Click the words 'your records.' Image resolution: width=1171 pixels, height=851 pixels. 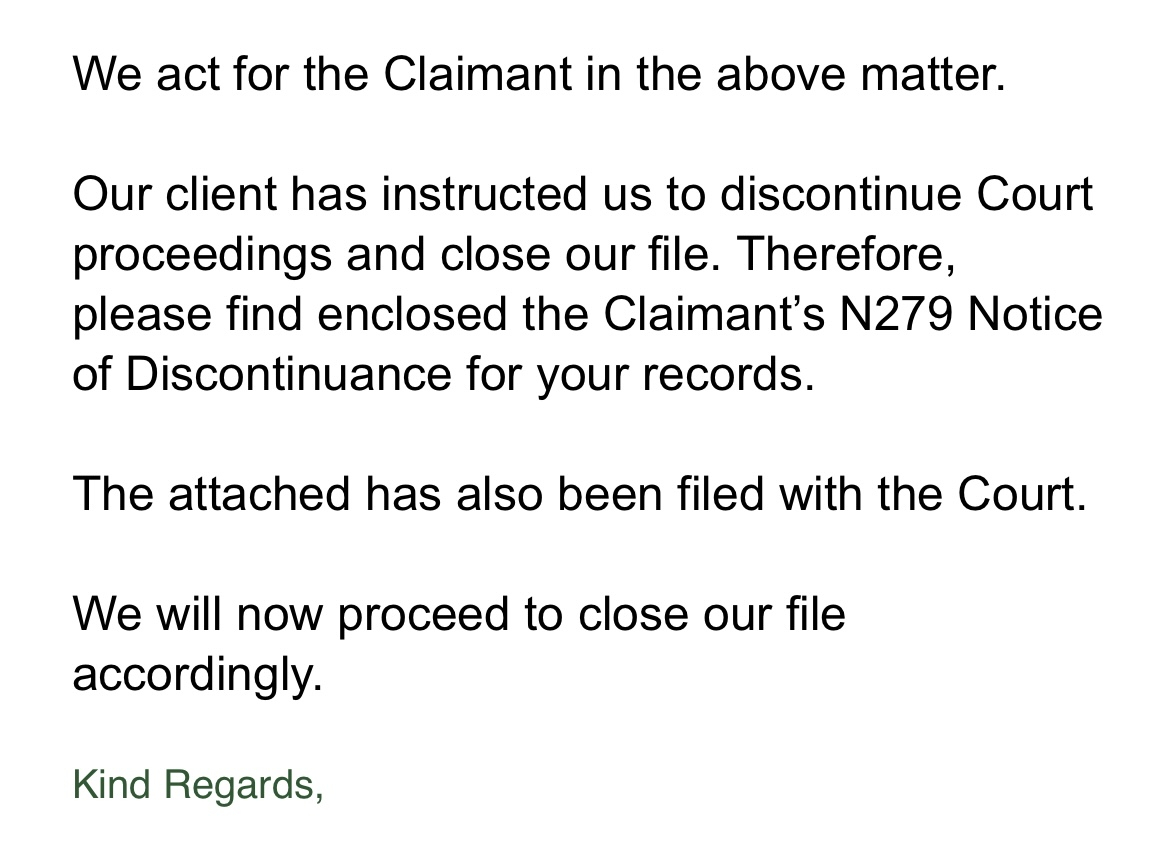(x=675, y=373)
